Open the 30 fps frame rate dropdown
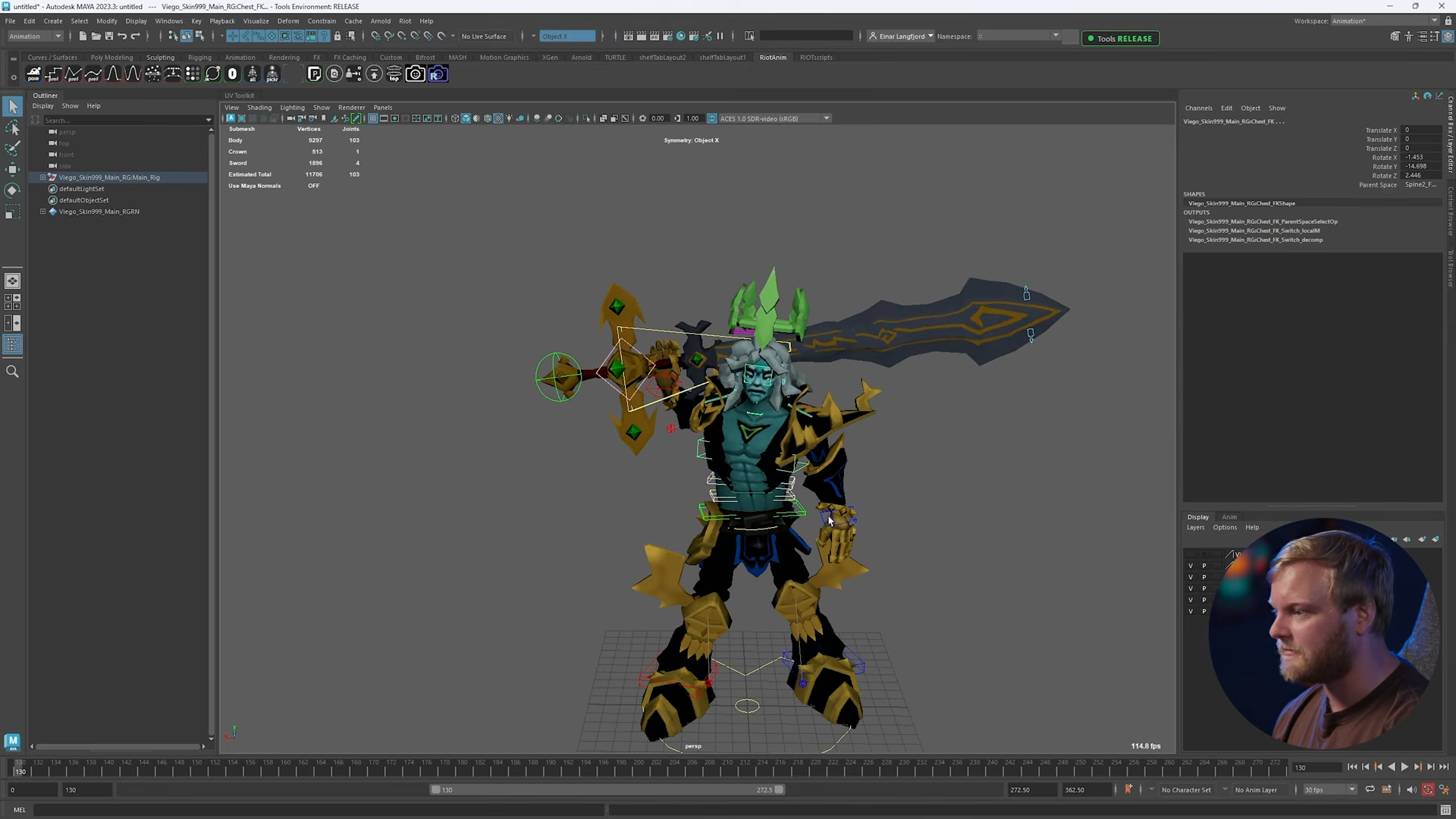 click(1329, 789)
